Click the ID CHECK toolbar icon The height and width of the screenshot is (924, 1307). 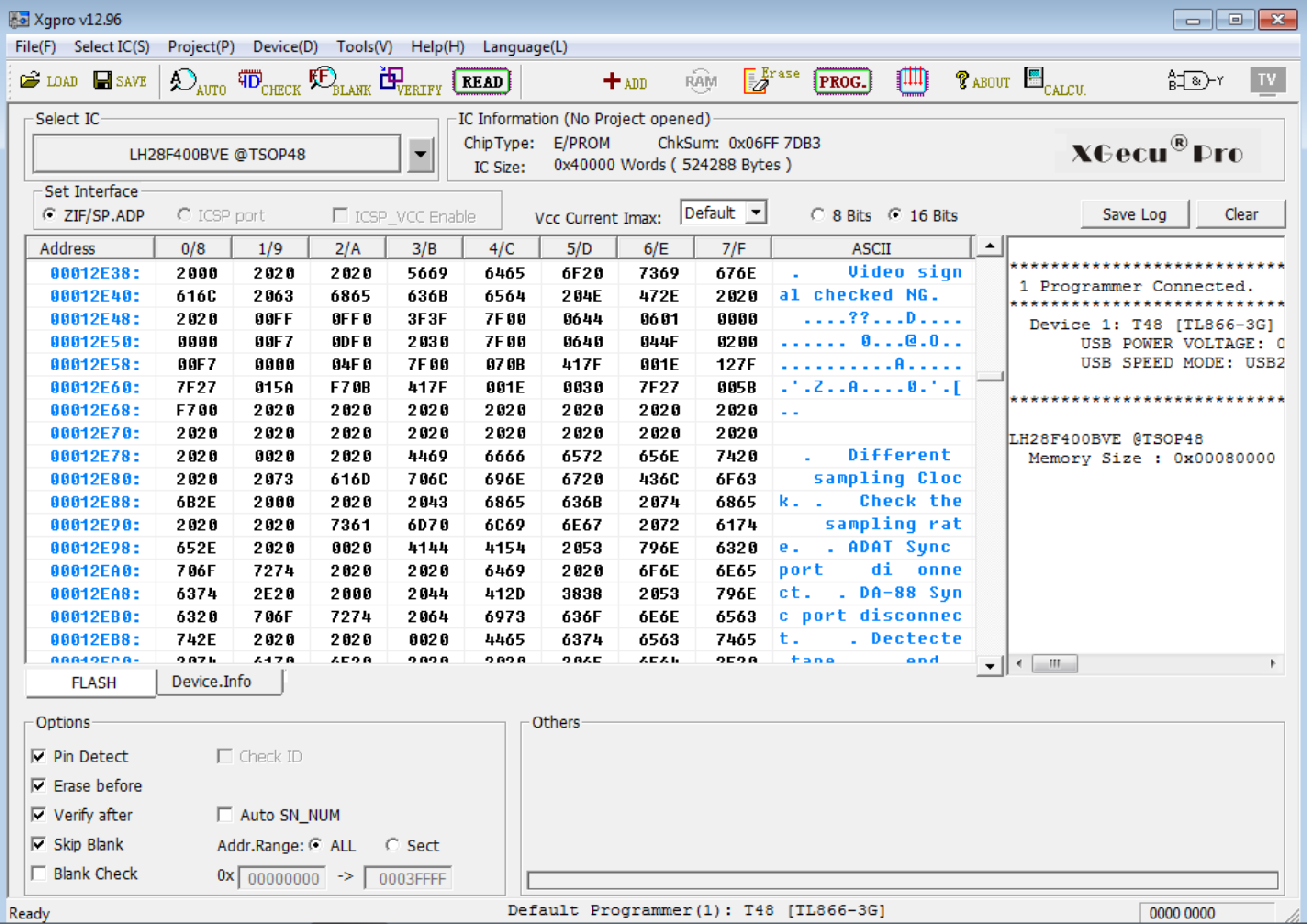(x=268, y=81)
